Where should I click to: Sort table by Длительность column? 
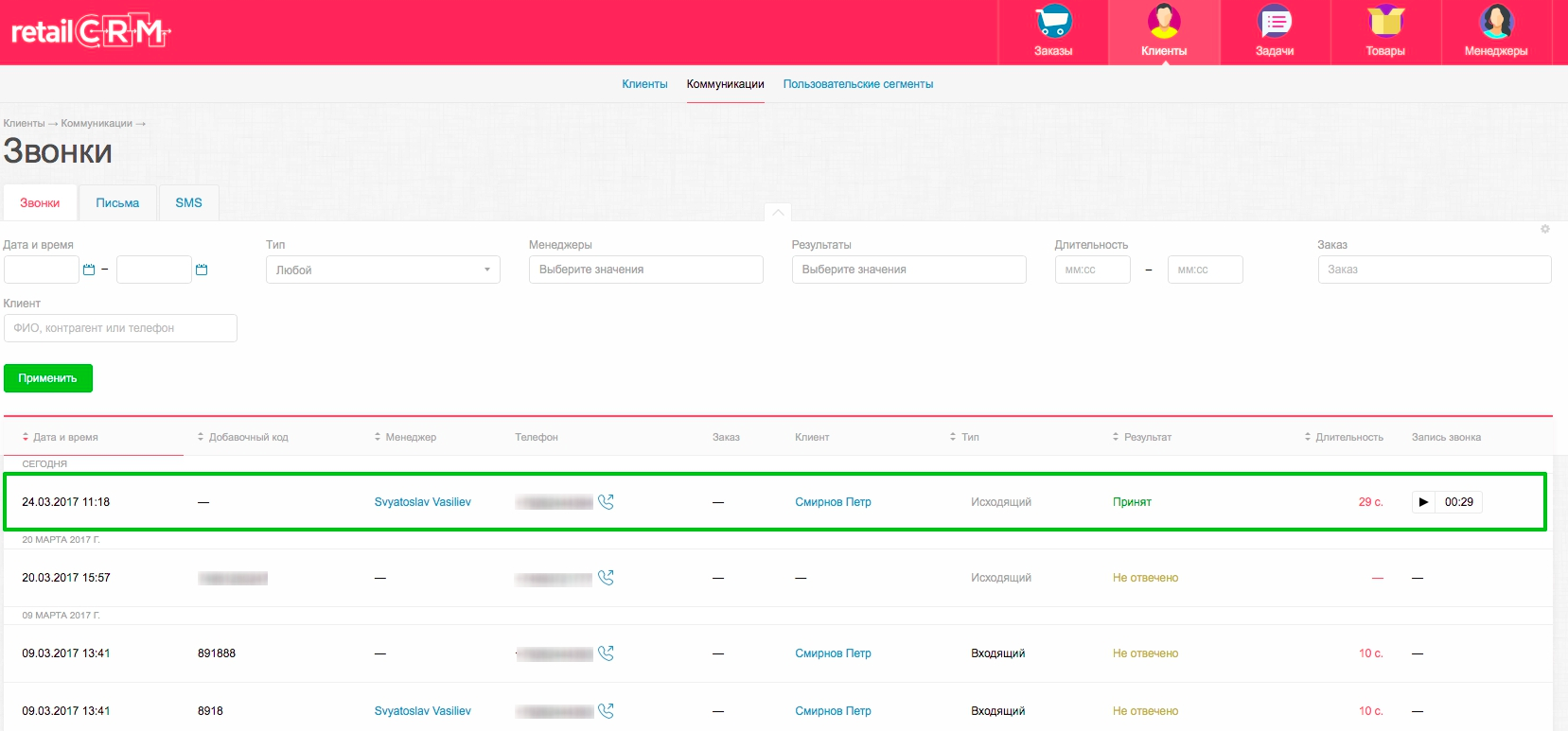click(1348, 437)
